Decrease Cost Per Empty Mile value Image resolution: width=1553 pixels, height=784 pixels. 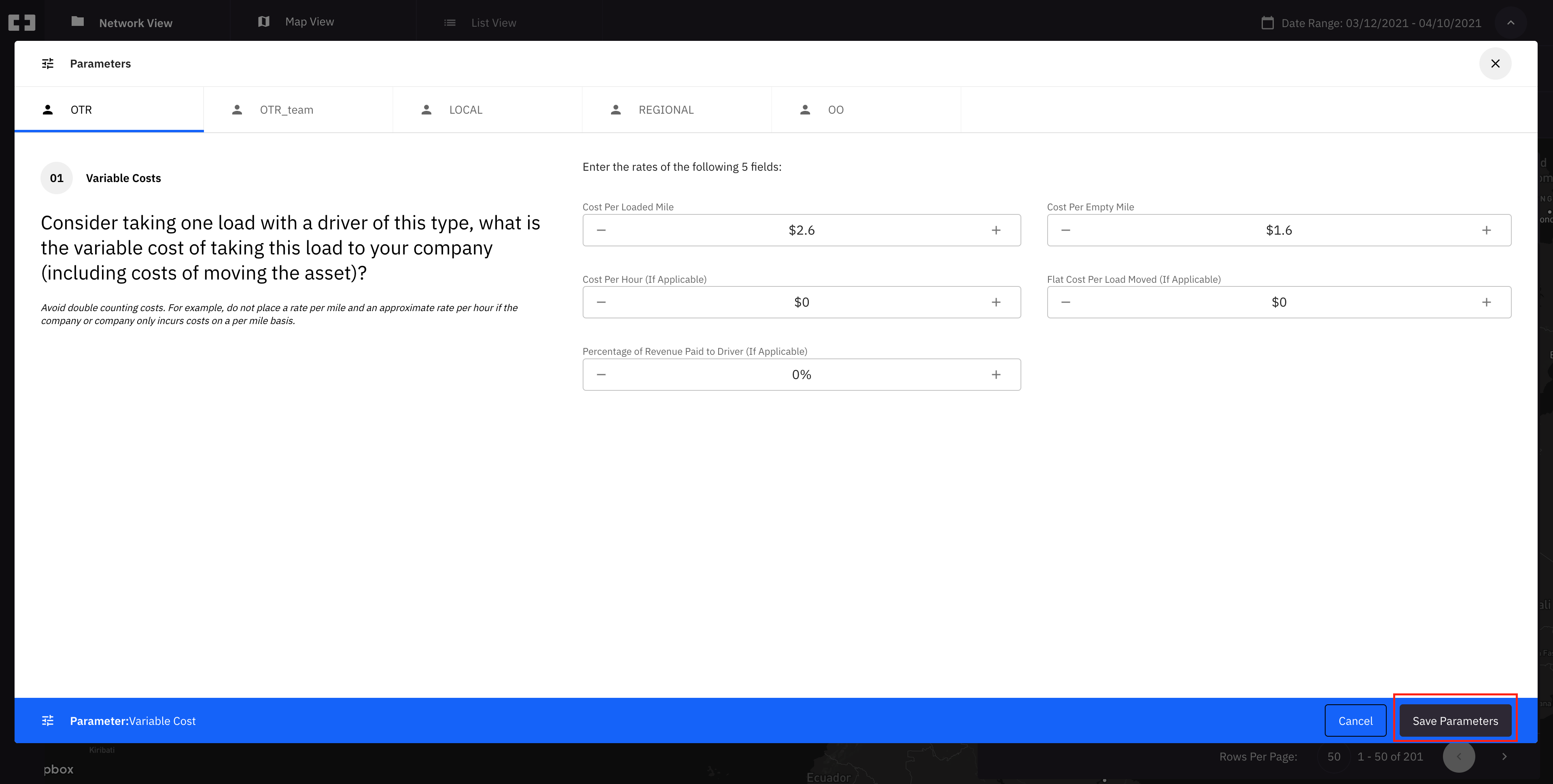tap(1065, 230)
